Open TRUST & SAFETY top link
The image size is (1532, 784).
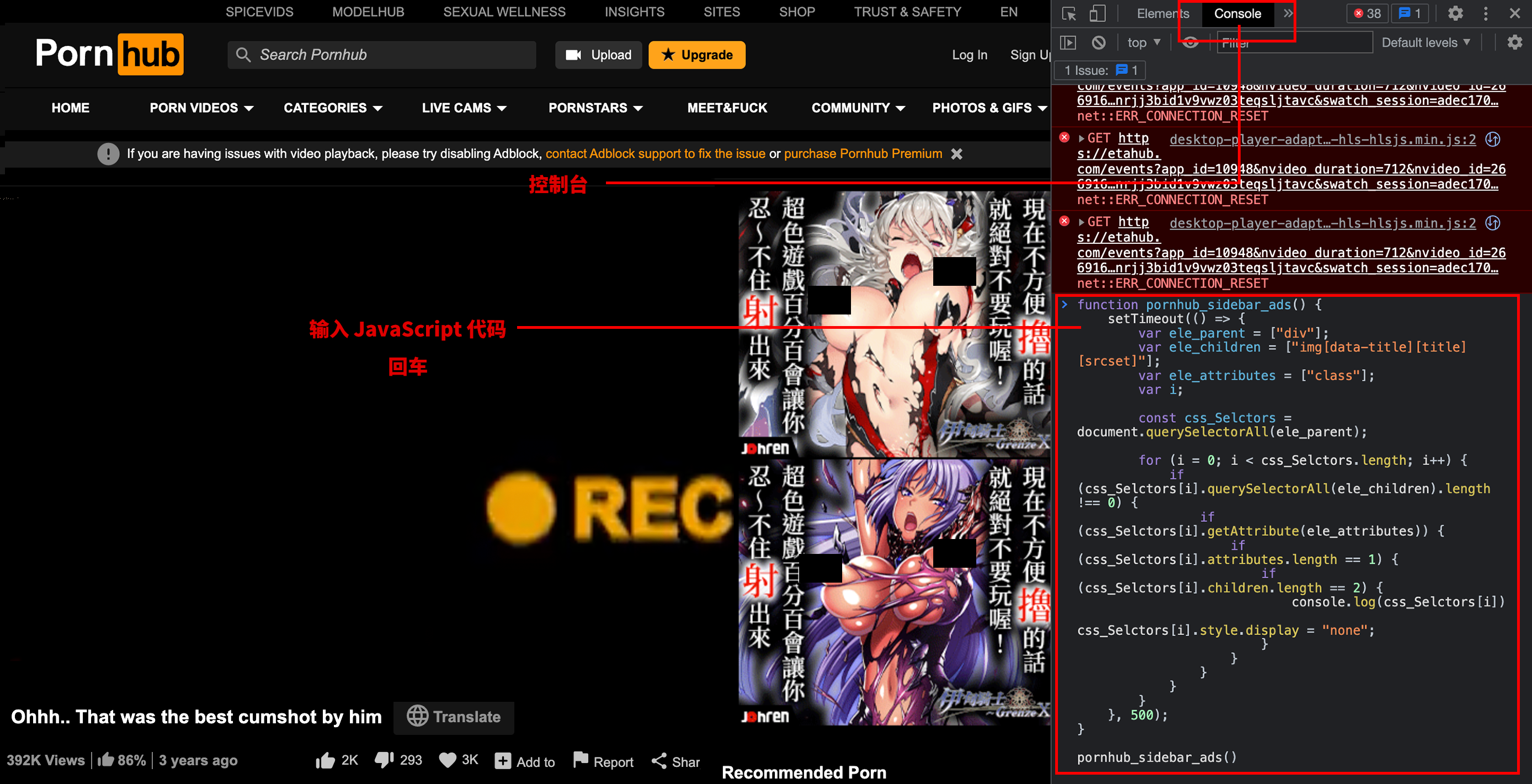907,12
